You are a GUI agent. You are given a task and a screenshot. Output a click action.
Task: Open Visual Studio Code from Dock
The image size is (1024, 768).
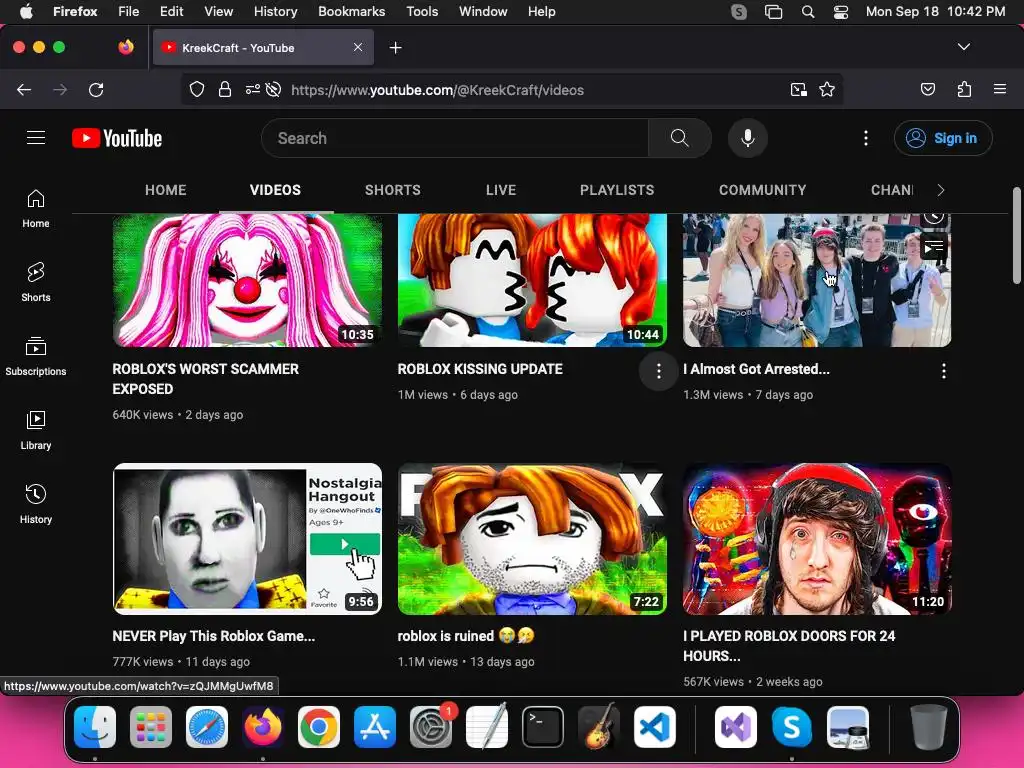click(655, 727)
